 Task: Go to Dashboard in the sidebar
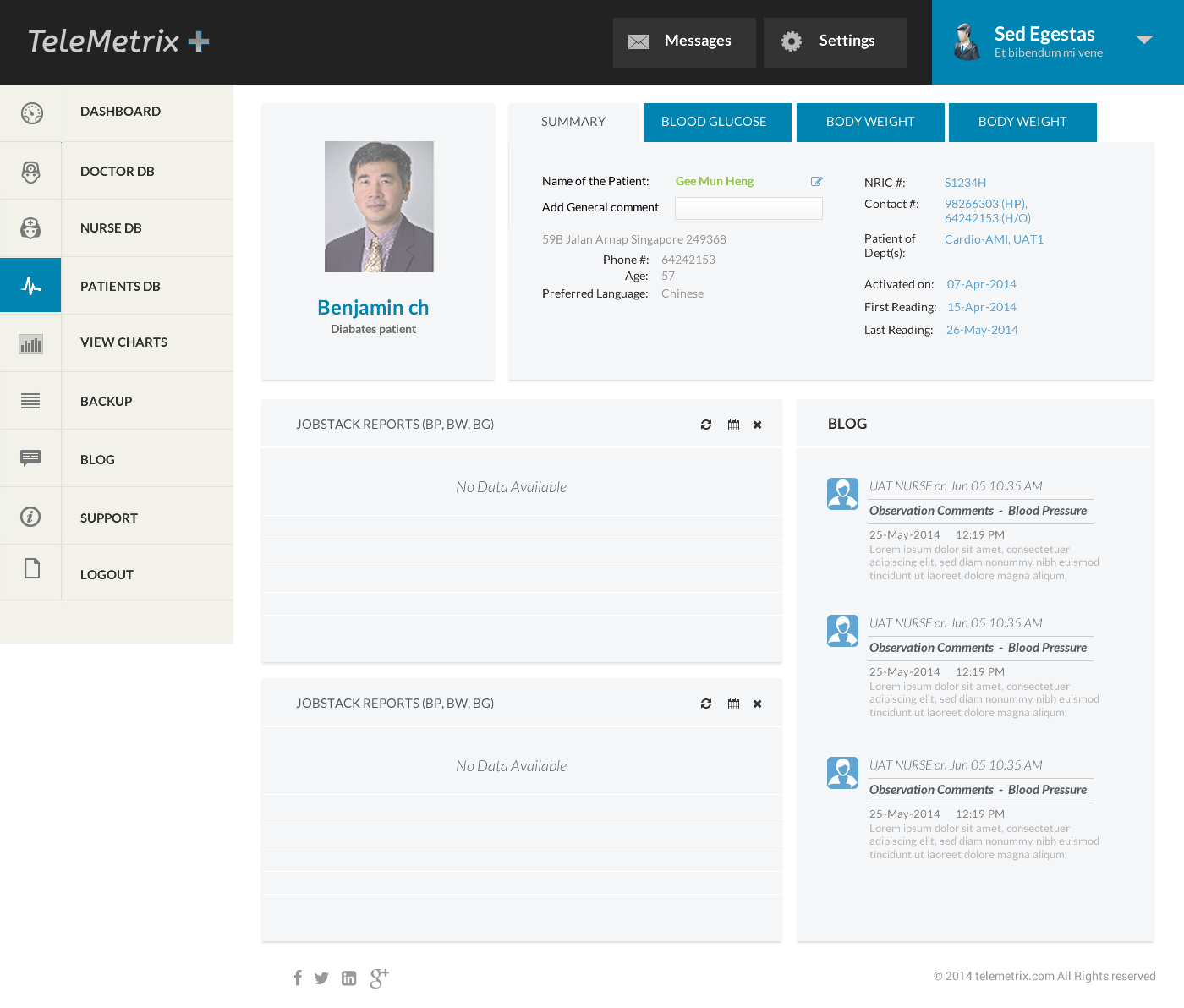[x=120, y=112]
